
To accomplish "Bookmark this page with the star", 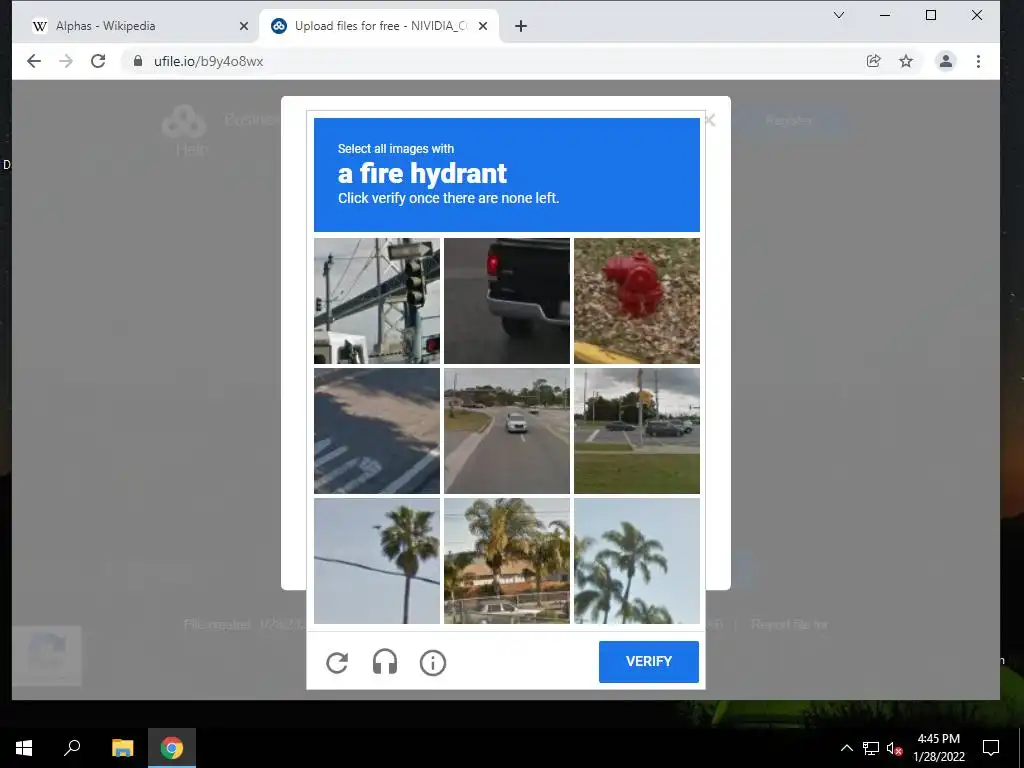I will pos(906,61).
